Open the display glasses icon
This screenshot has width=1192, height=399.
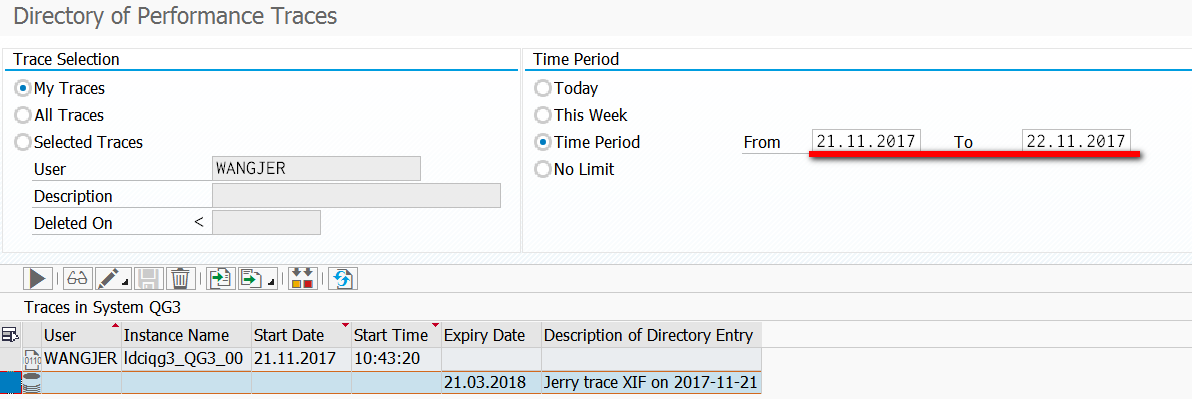[78, 279]
